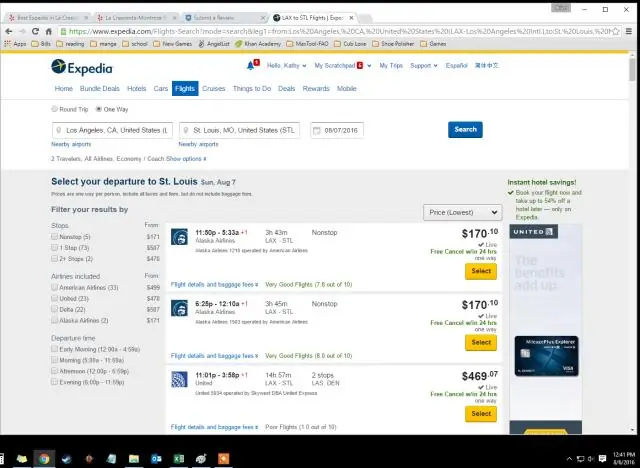The width and height of the screenshot is (640, 468).
Task: Expand flight details for the United 11:01p flight
Action: click(x=215, y=427)
